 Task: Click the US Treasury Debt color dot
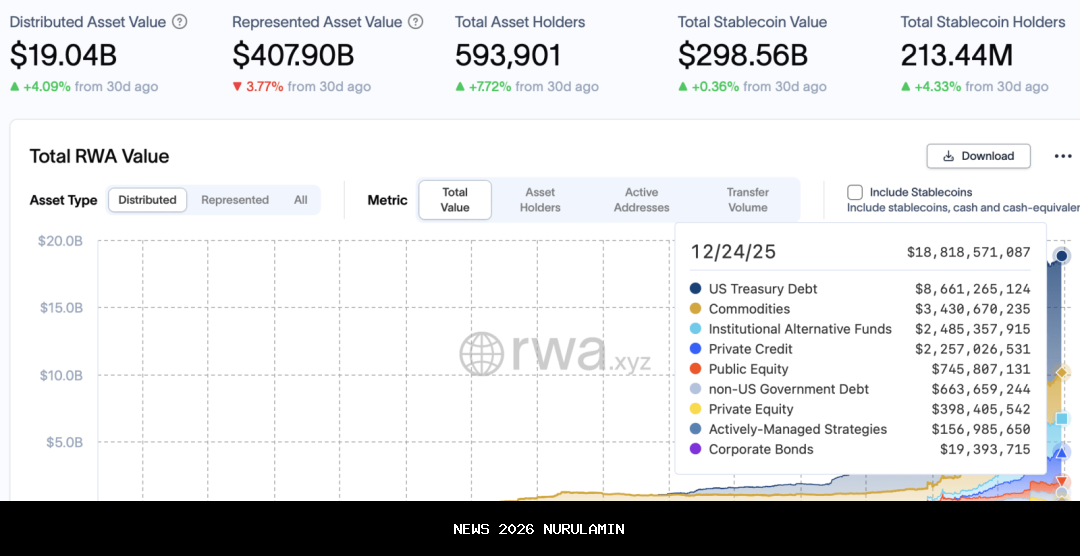pos(696,289)
